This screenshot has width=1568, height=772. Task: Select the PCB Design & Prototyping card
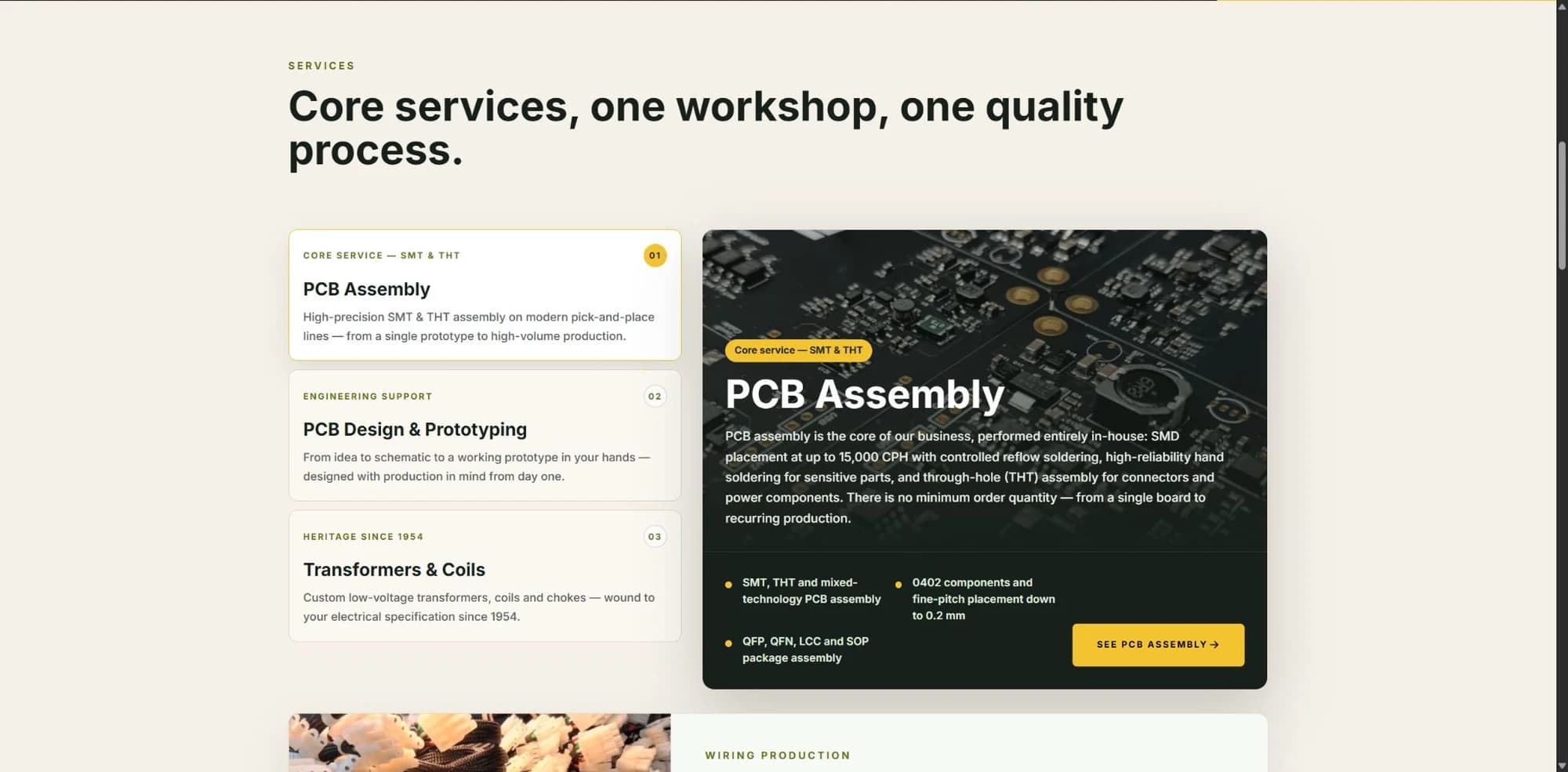[485, 436]
